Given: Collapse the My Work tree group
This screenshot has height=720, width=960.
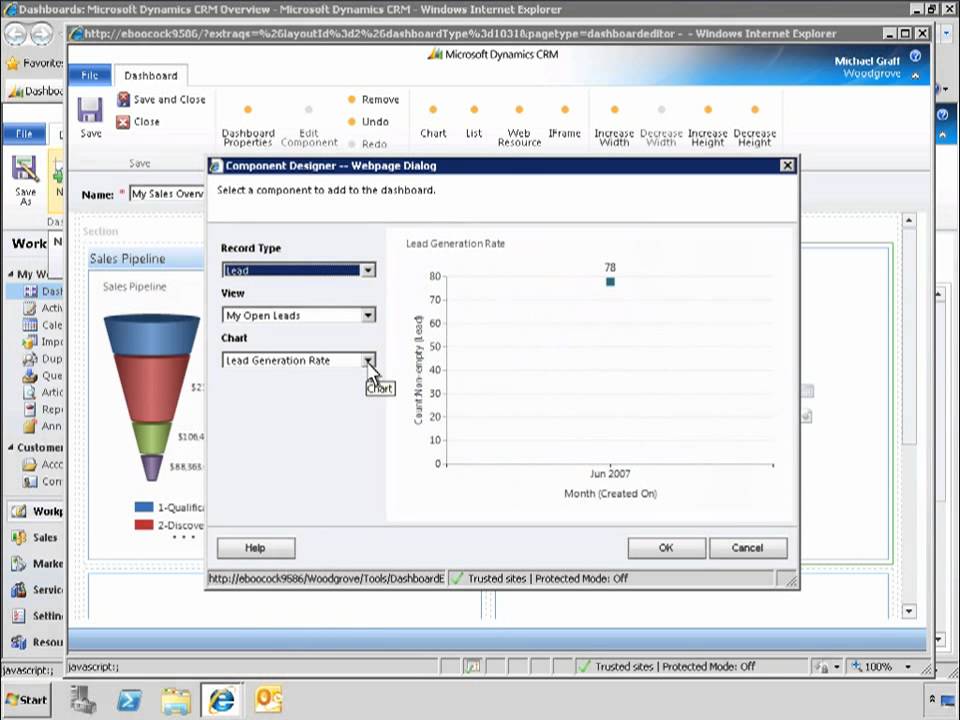Looking at the screenshot, I should [x=10, y=274].
